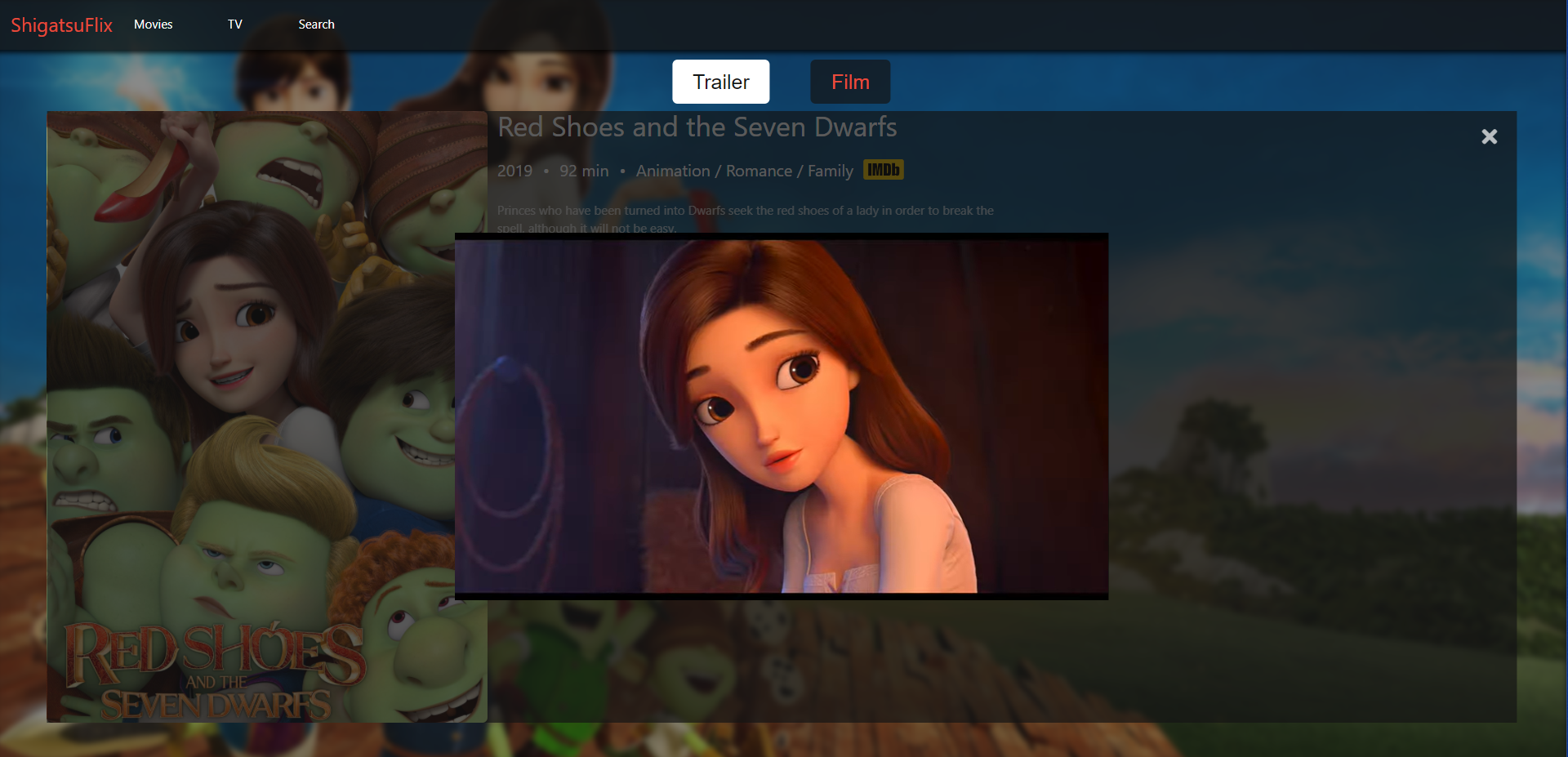Click the synopsis starting with Princes who
The image size is (1568, 757).
pos(746,219)
